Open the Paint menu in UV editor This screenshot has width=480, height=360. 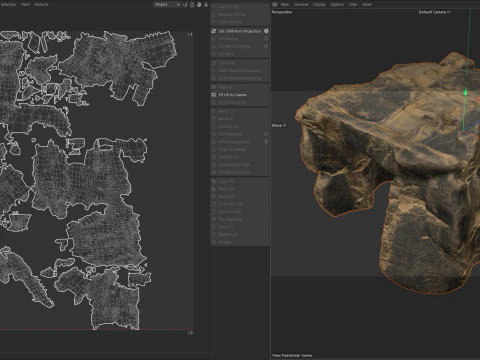(25, 5)
